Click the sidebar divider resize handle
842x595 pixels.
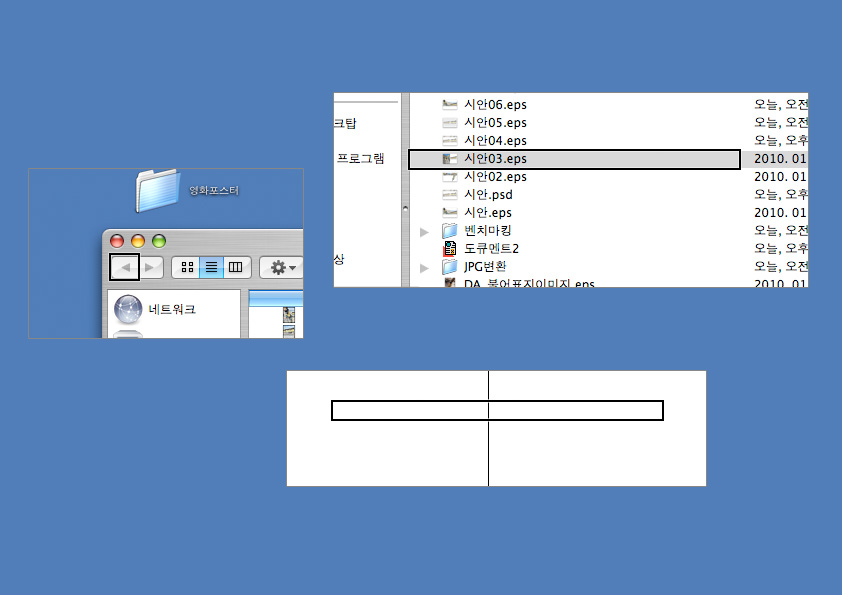(x=404, y=209)
